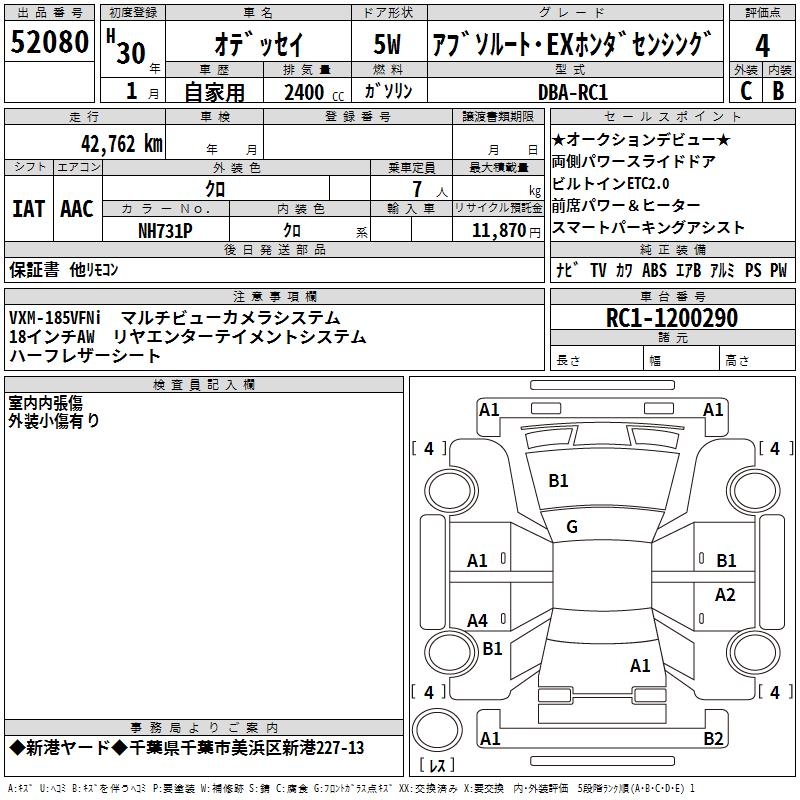Select the sales point スマートパーキングアシスト

(x=648, y=227)
